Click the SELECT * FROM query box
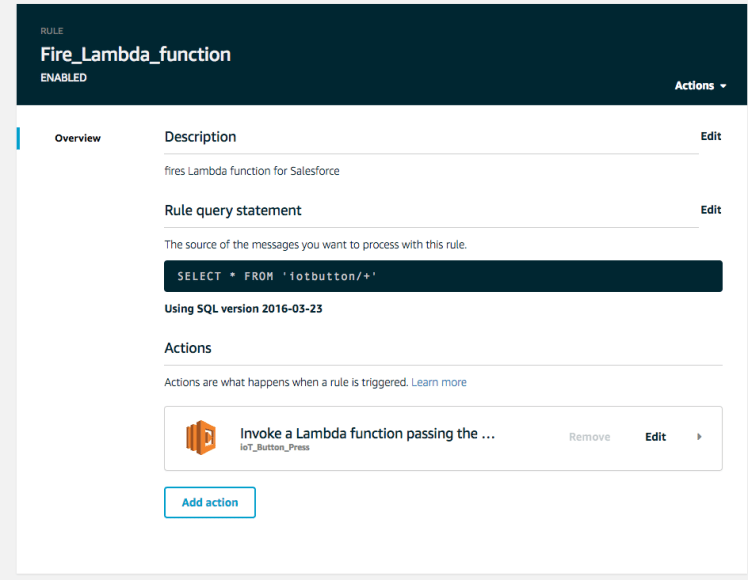Screen dimensions: 748x580 point(442,276)
